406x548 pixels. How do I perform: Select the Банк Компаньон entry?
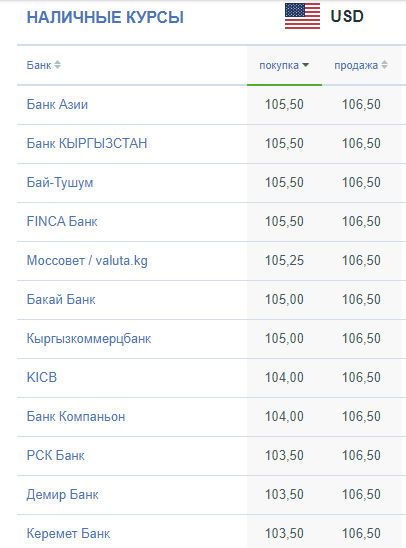tap(76, 417)
